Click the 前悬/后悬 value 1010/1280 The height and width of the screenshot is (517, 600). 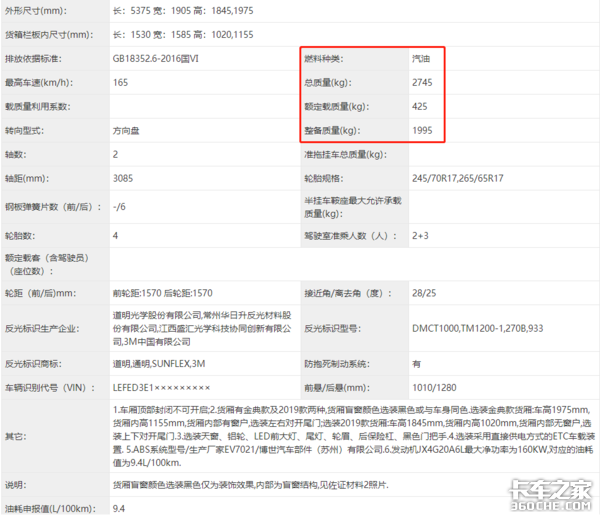click(x=434, y=386)
